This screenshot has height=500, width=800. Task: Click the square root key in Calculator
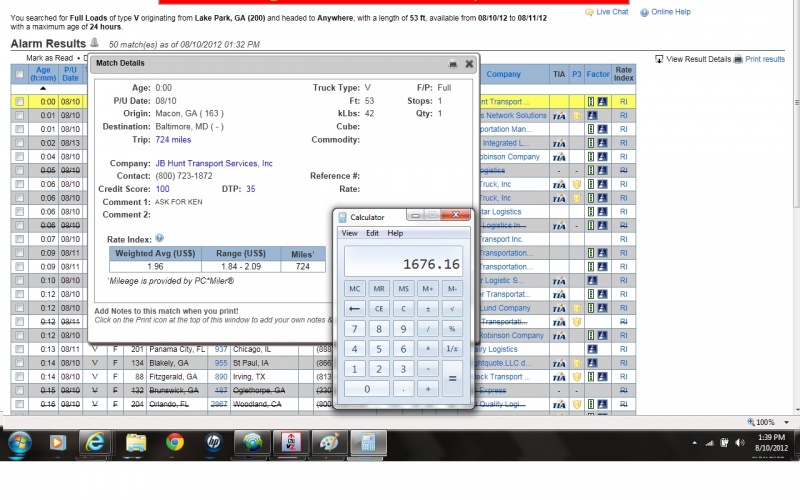452,309
